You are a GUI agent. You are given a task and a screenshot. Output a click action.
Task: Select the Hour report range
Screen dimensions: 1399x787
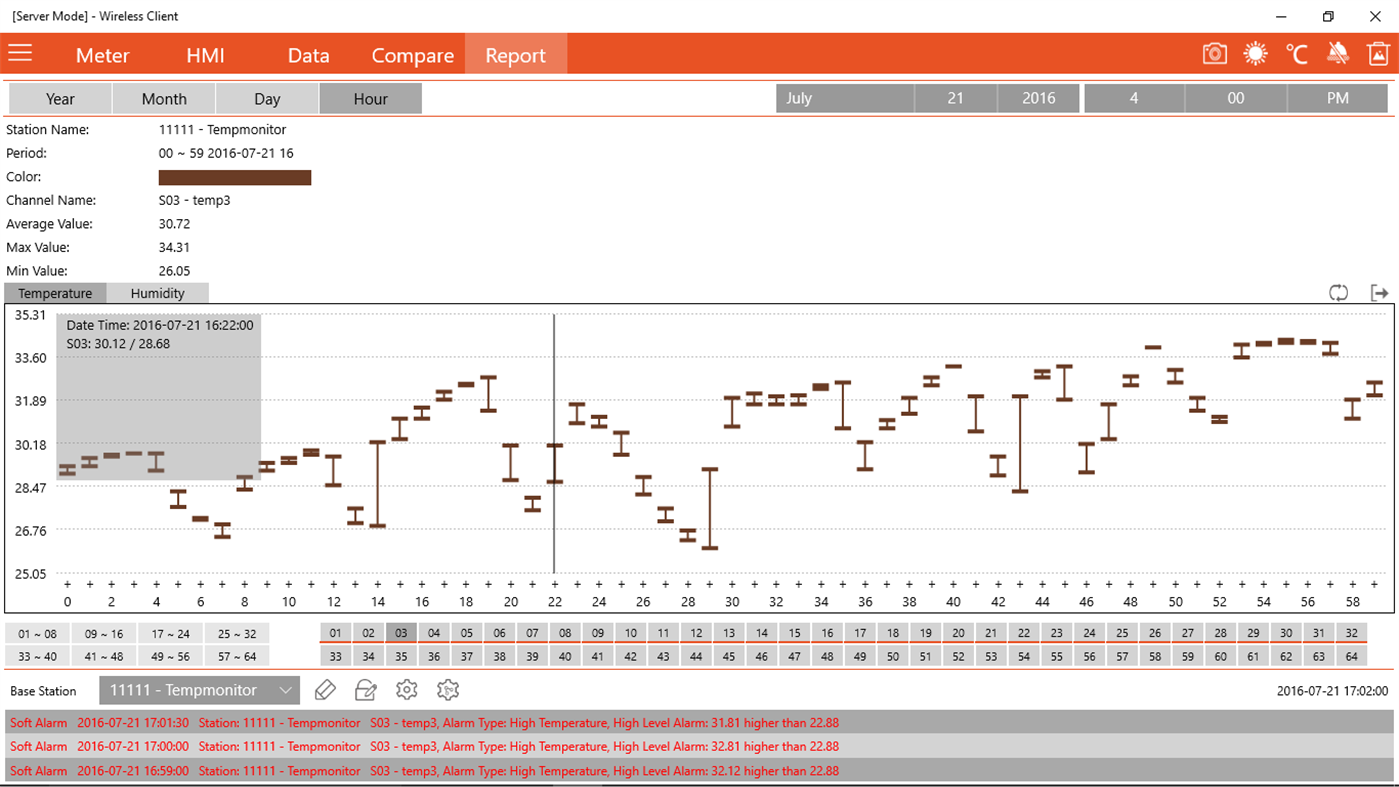click(x=370, y=99)
